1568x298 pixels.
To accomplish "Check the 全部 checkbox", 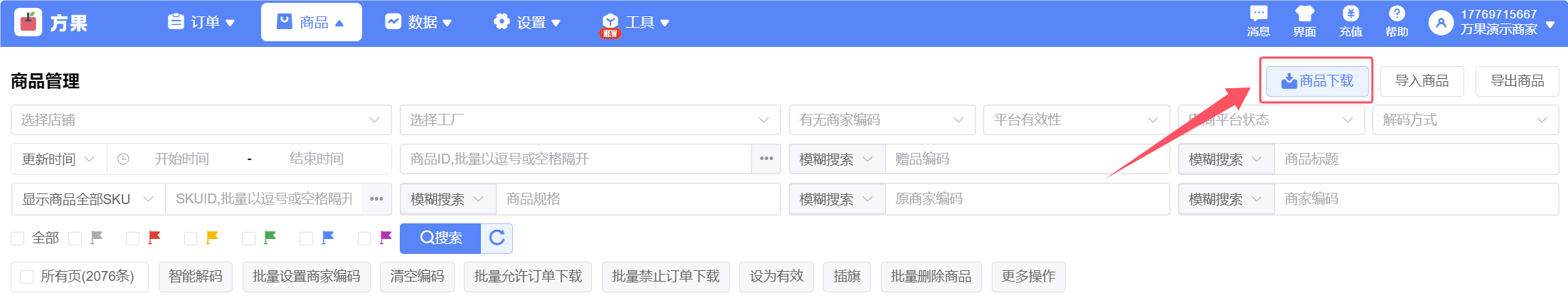I will [18, 239].
